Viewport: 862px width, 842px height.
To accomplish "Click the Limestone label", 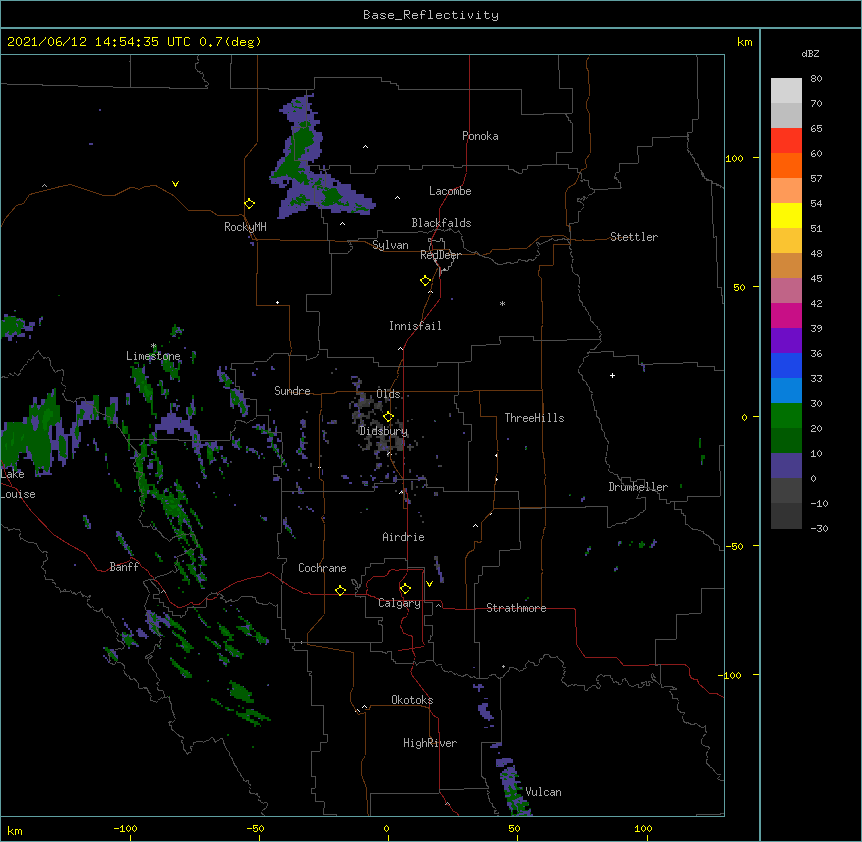I will pyautogui.click(x=153, y=356).
